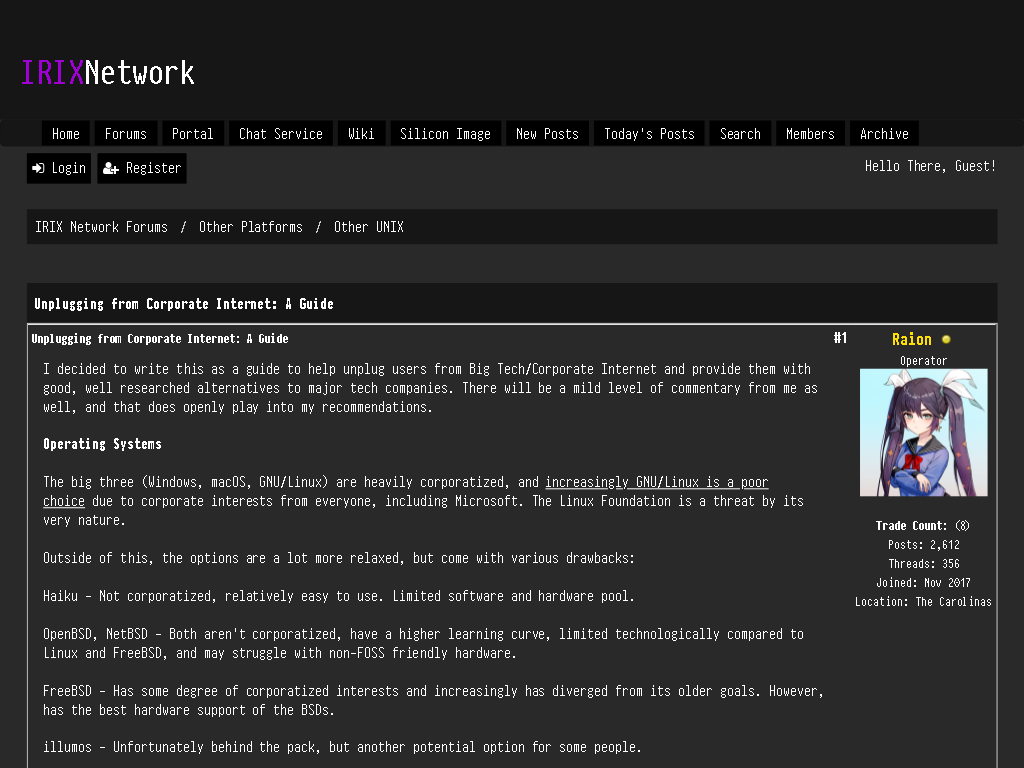The height and width of the screenshot is (768, 1024).
Task: Open Other UNIX breadcrumb link
Action: pyautogui.click(x=369, y=227)
